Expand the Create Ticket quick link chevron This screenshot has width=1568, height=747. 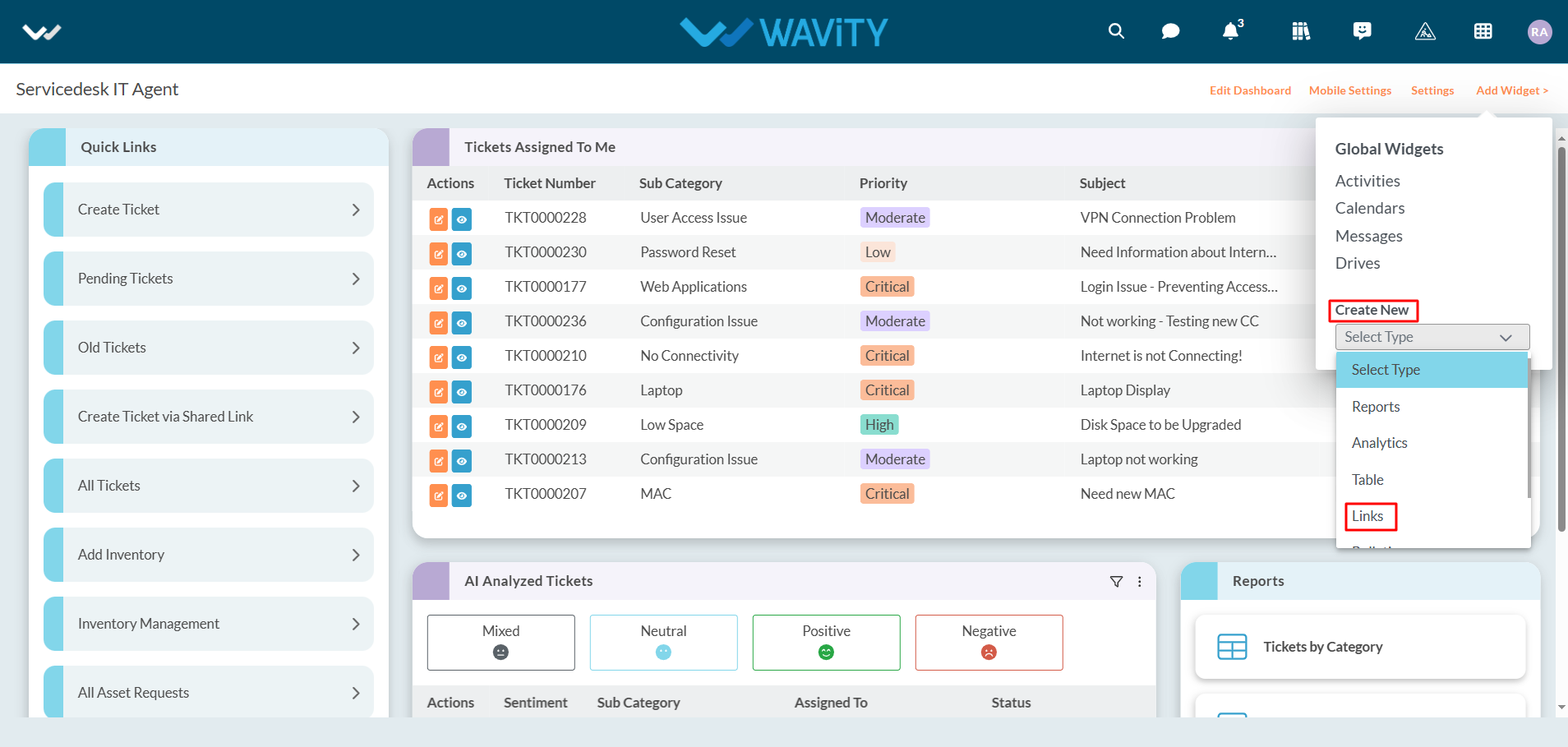click(x=356, y=210)
